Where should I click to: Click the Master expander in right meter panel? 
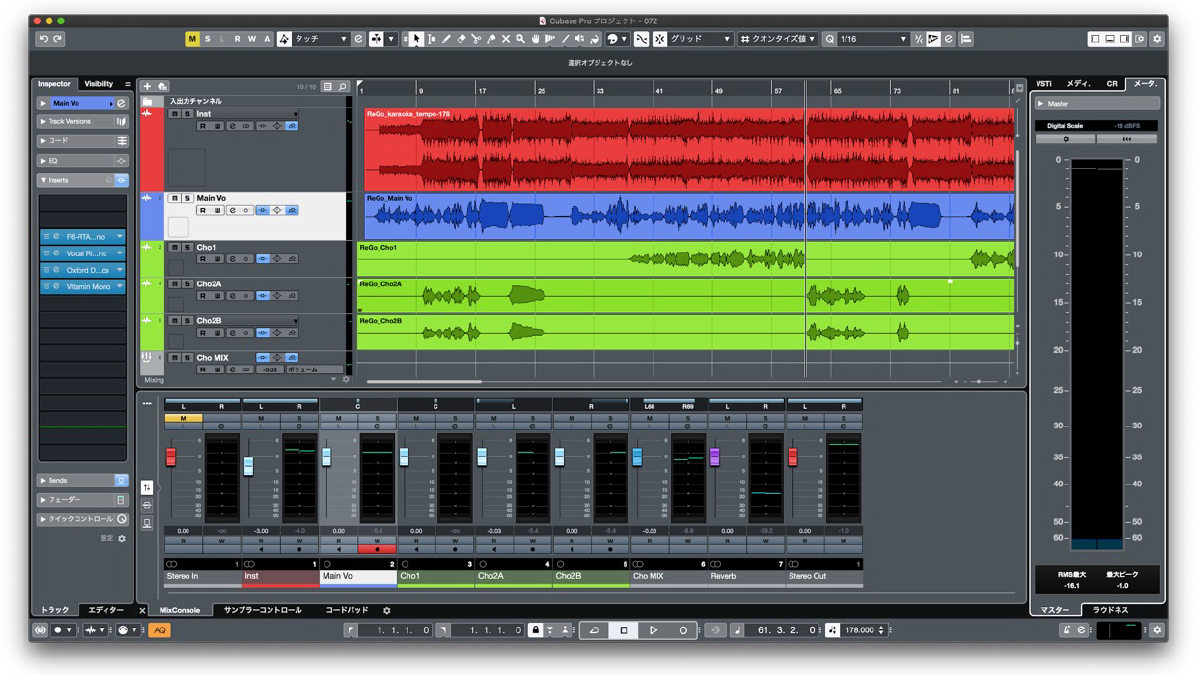coord(1057,104)
